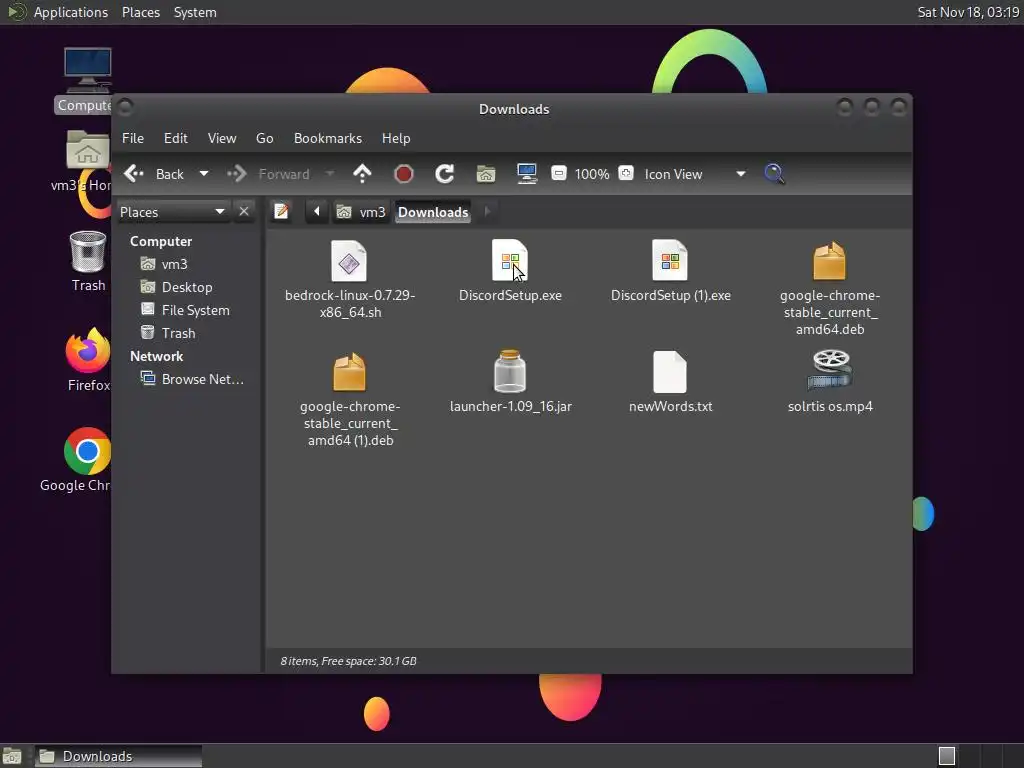Toggle text-based location bar edit icon
The image size is (1024, 768).
tap(281, 212)
